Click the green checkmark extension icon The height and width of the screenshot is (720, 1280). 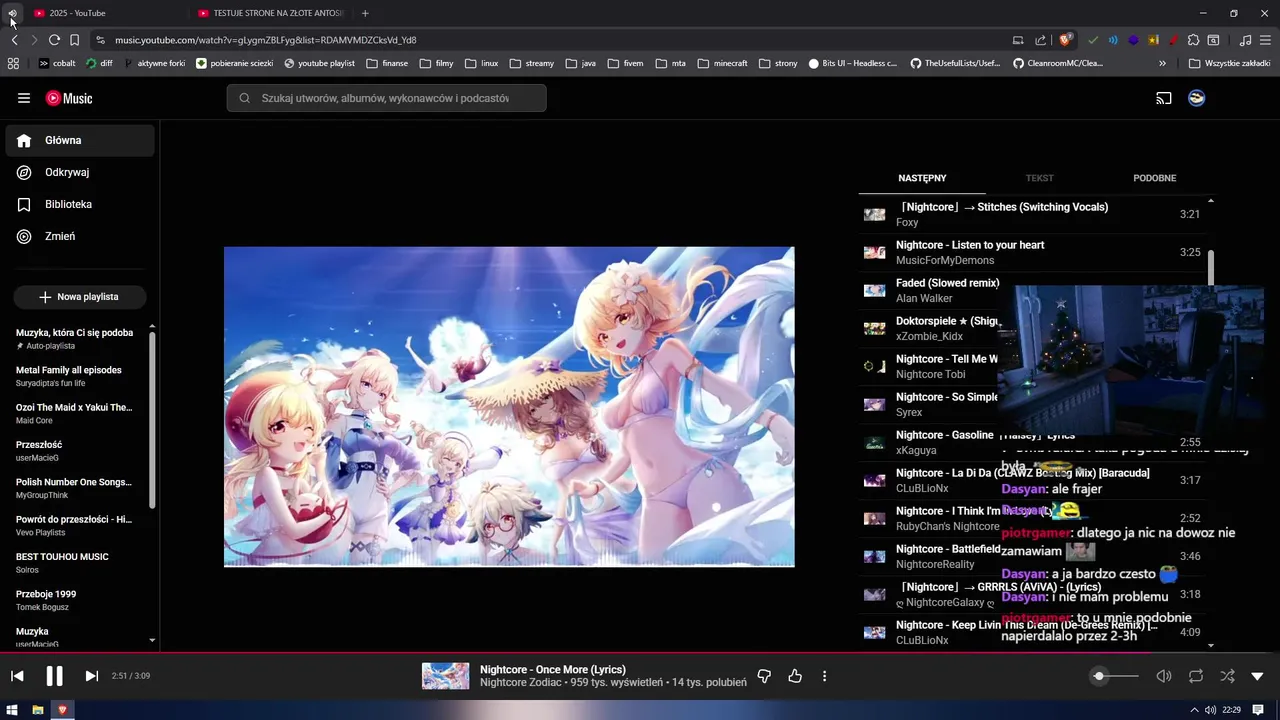pos(1092,40)
